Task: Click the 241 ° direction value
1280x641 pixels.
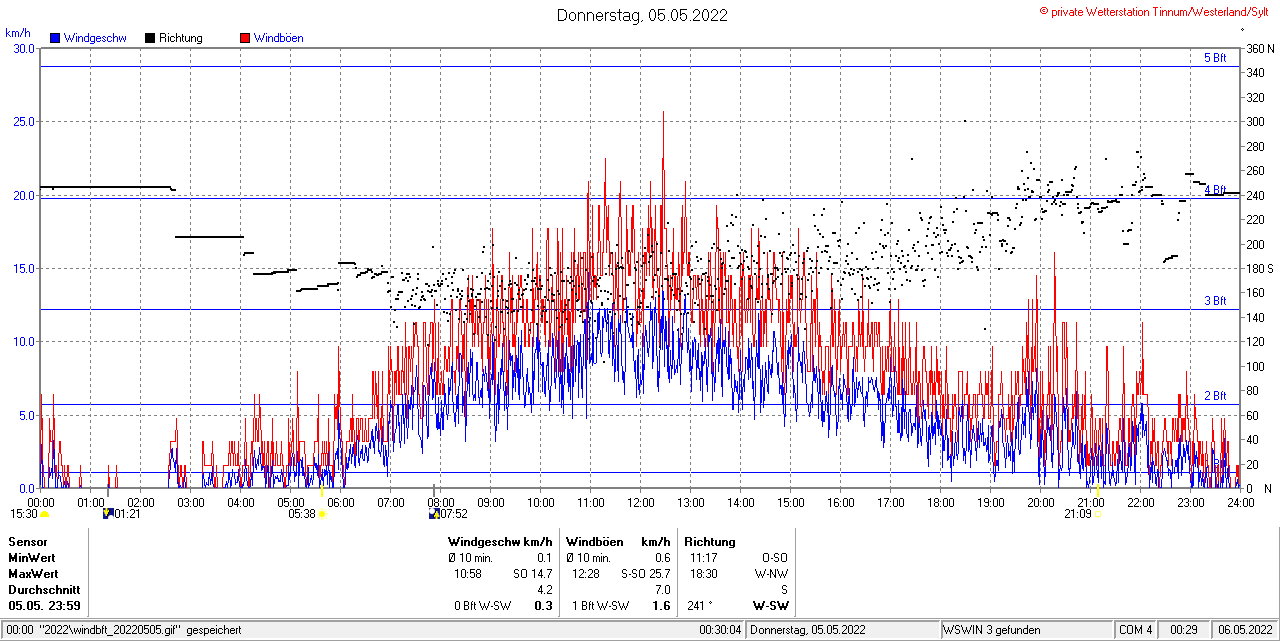Action: click(x=701, y=606)
